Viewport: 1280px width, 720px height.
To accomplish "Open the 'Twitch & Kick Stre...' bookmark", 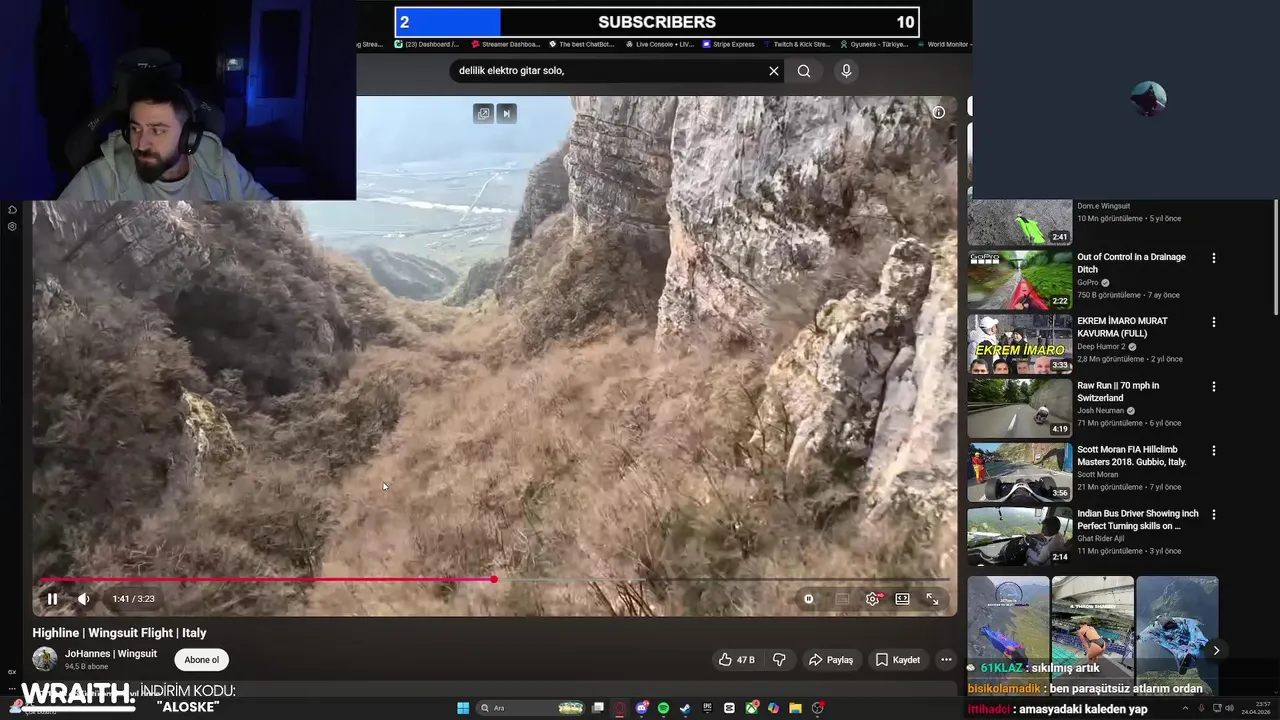I will [x=796, y=44].
